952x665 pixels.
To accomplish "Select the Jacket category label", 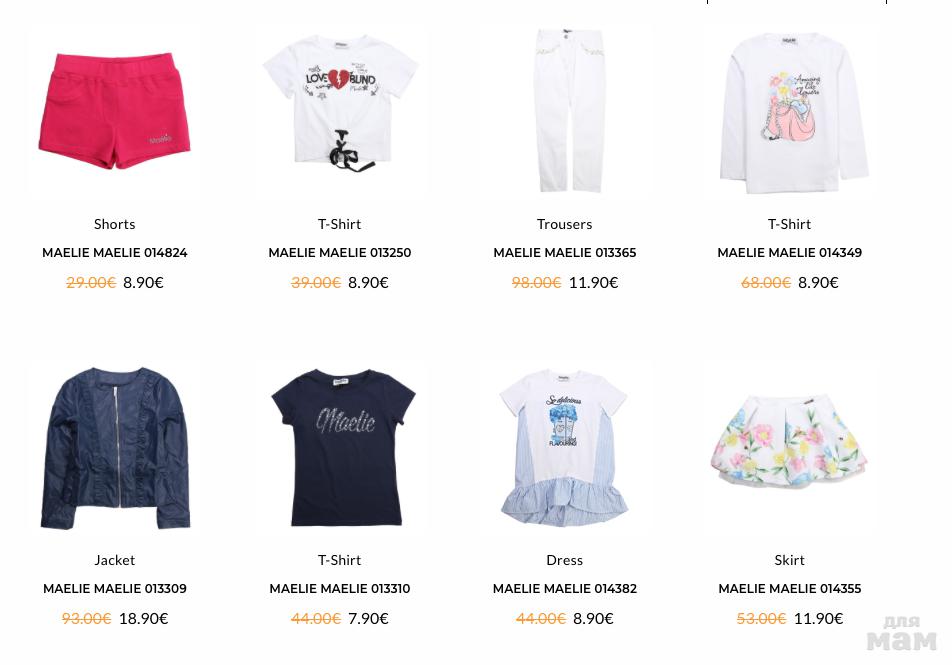I will click(x=114, y=560).
